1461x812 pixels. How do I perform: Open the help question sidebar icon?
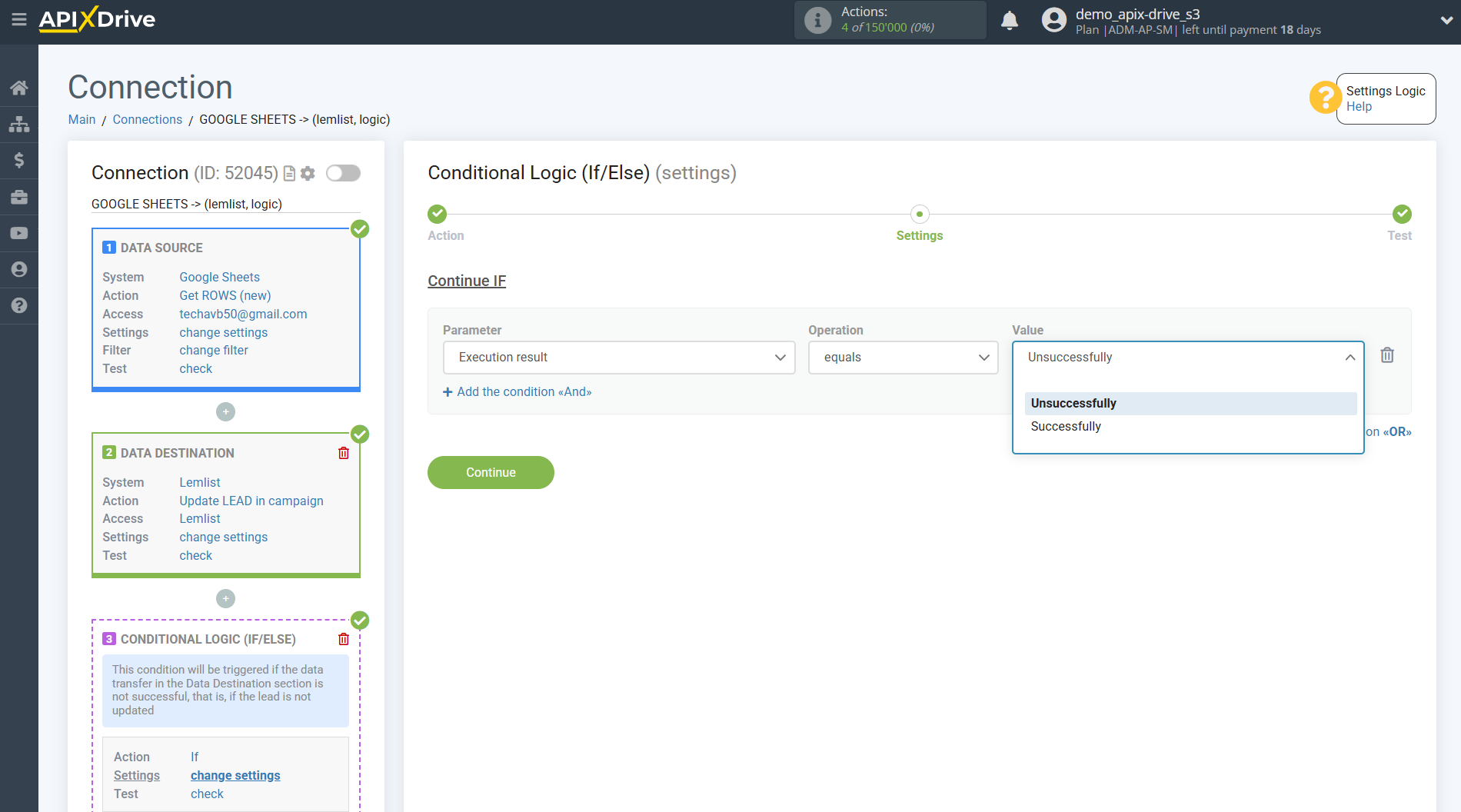[19, 305]
